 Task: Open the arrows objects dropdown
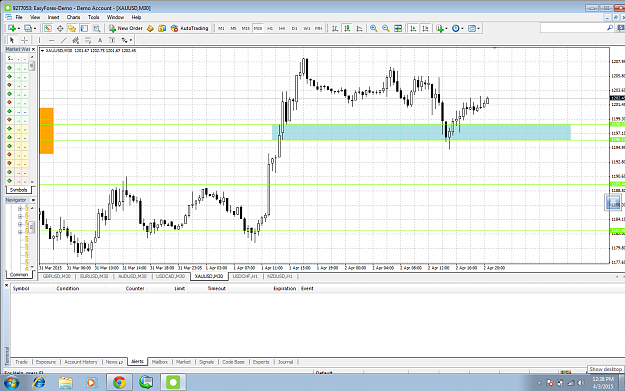127,40
